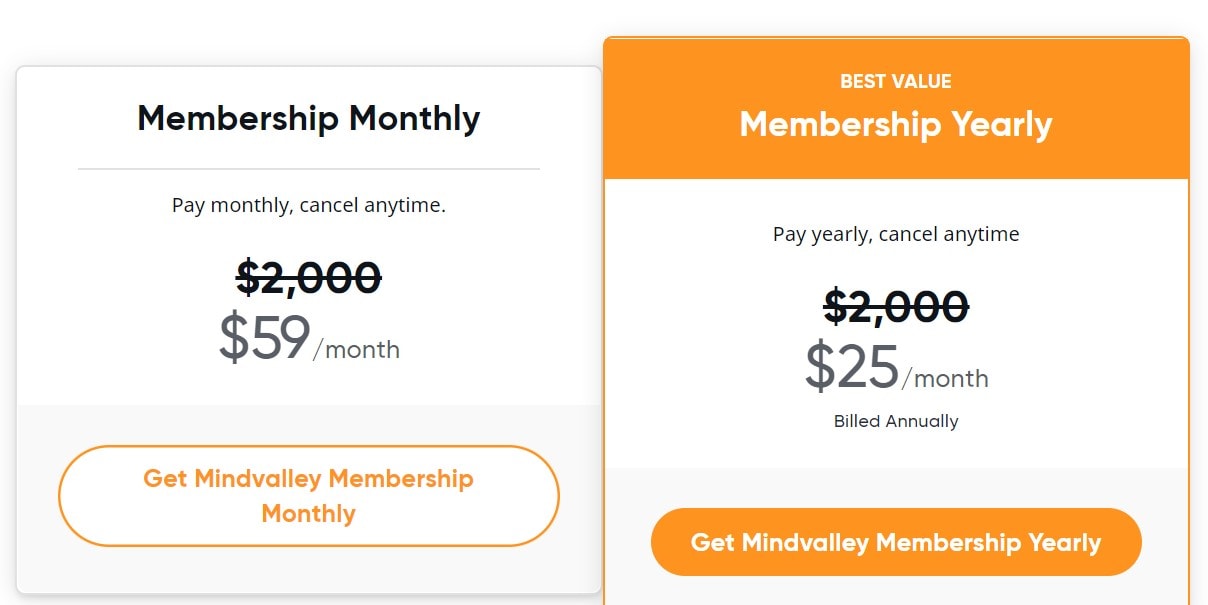Click the dollar sign of the $59 price
The image size is (1208, 605).
coord(232,340)
